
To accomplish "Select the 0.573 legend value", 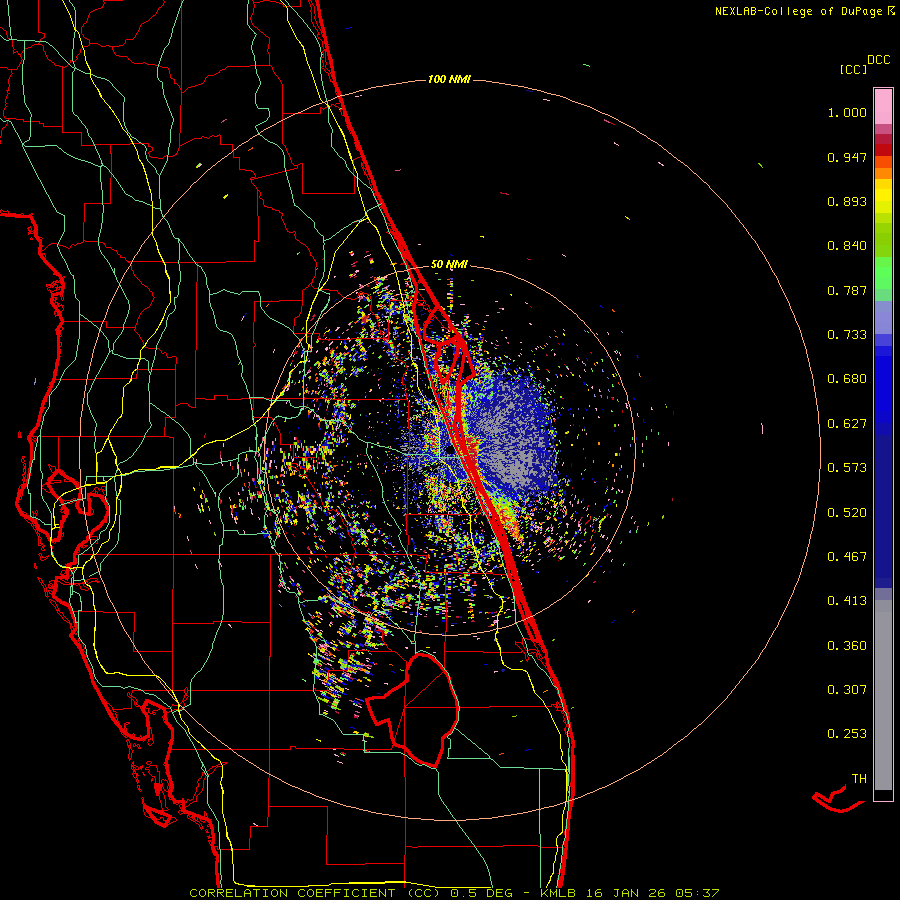I will 847,468.
